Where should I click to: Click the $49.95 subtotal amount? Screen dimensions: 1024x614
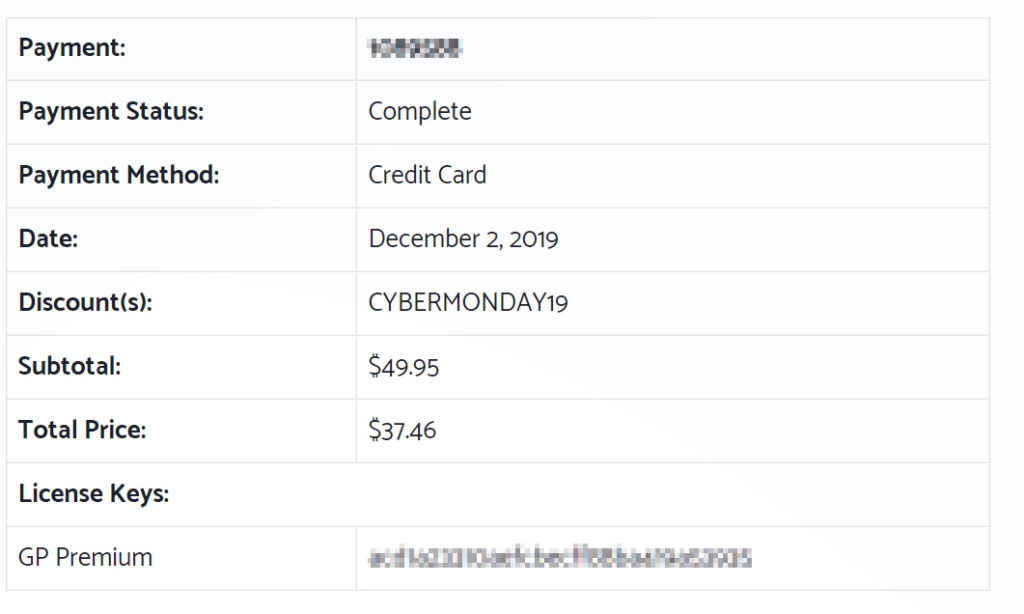pos(404,366)
